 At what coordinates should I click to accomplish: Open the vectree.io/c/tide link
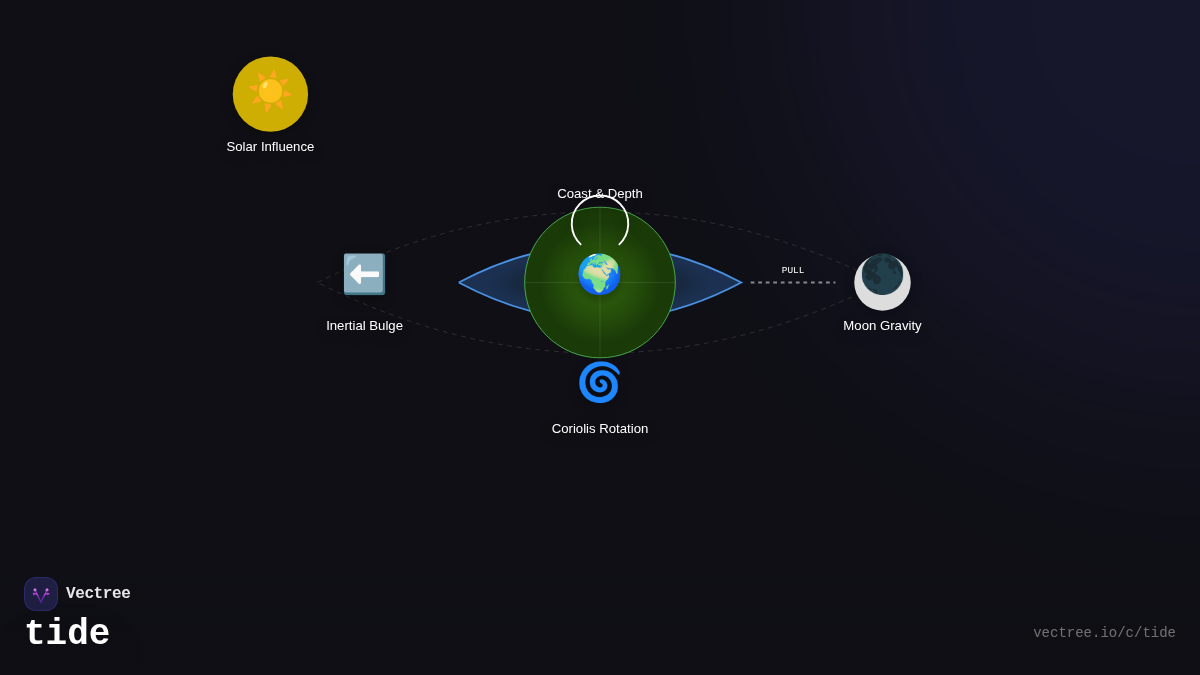(1104, 633)
